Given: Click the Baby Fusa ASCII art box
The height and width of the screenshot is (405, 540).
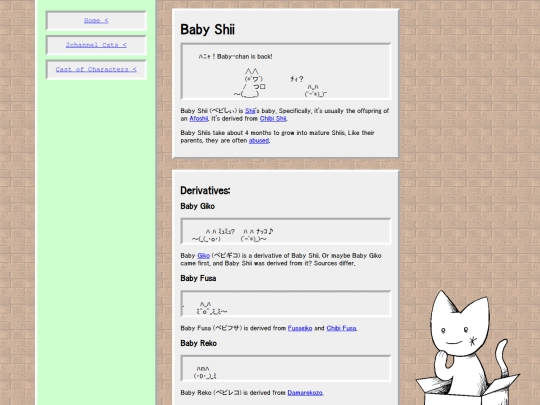Looking at the screenshot, I should click(x=286, y=303).
